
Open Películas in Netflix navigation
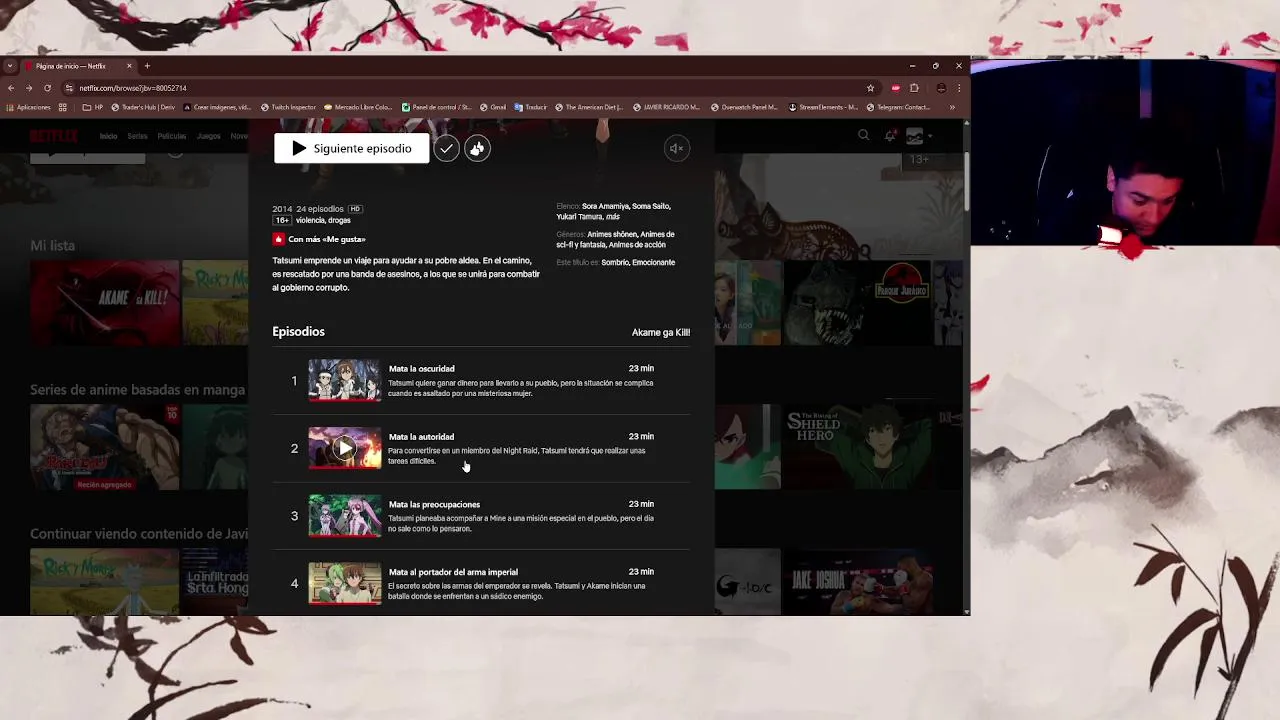pos(172,136)
